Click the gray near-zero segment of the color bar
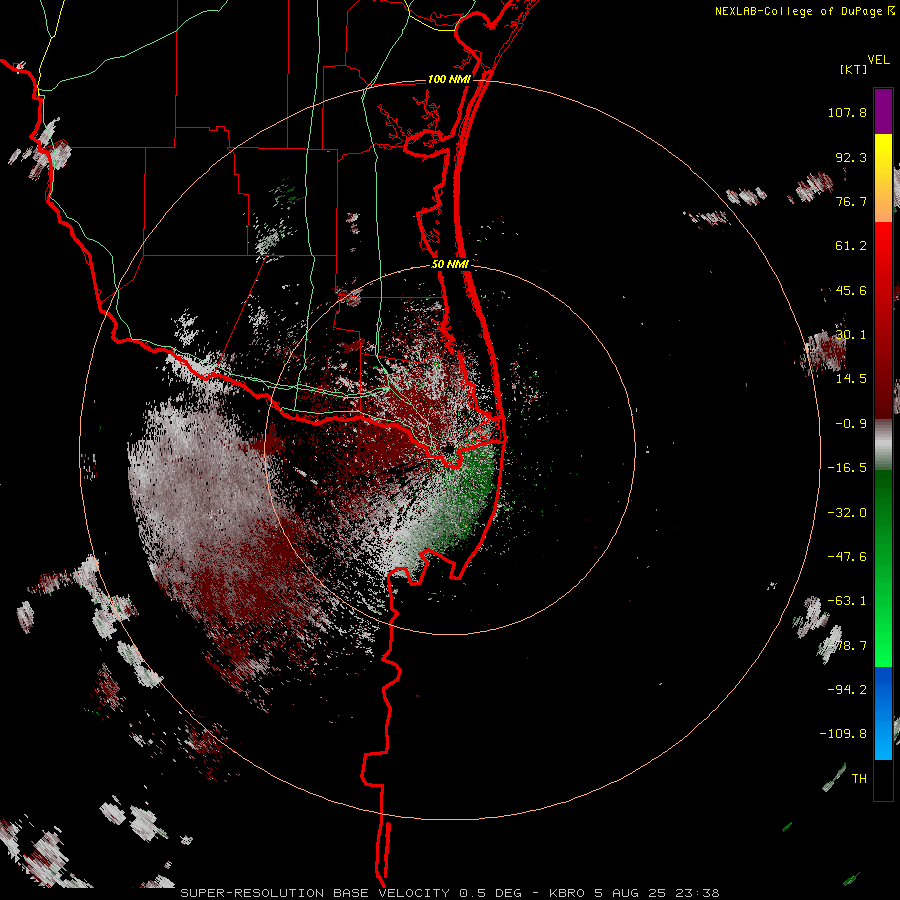This screenshot has width=900, height=900. pyautogui.click(x=883, y=445)
